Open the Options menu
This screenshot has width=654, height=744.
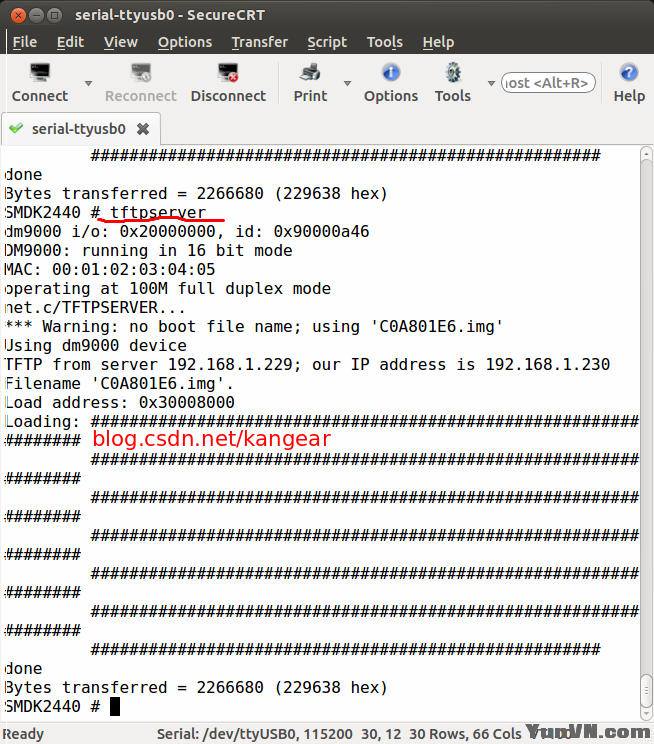(185, 42)
